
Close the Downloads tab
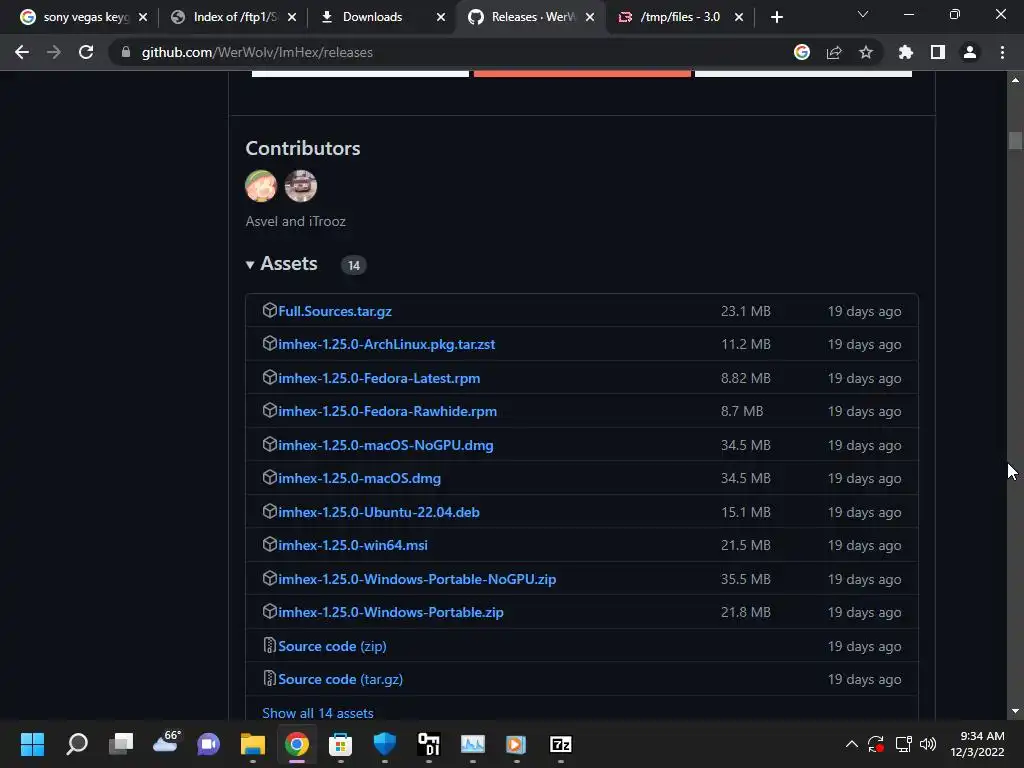tap(441, 17)
